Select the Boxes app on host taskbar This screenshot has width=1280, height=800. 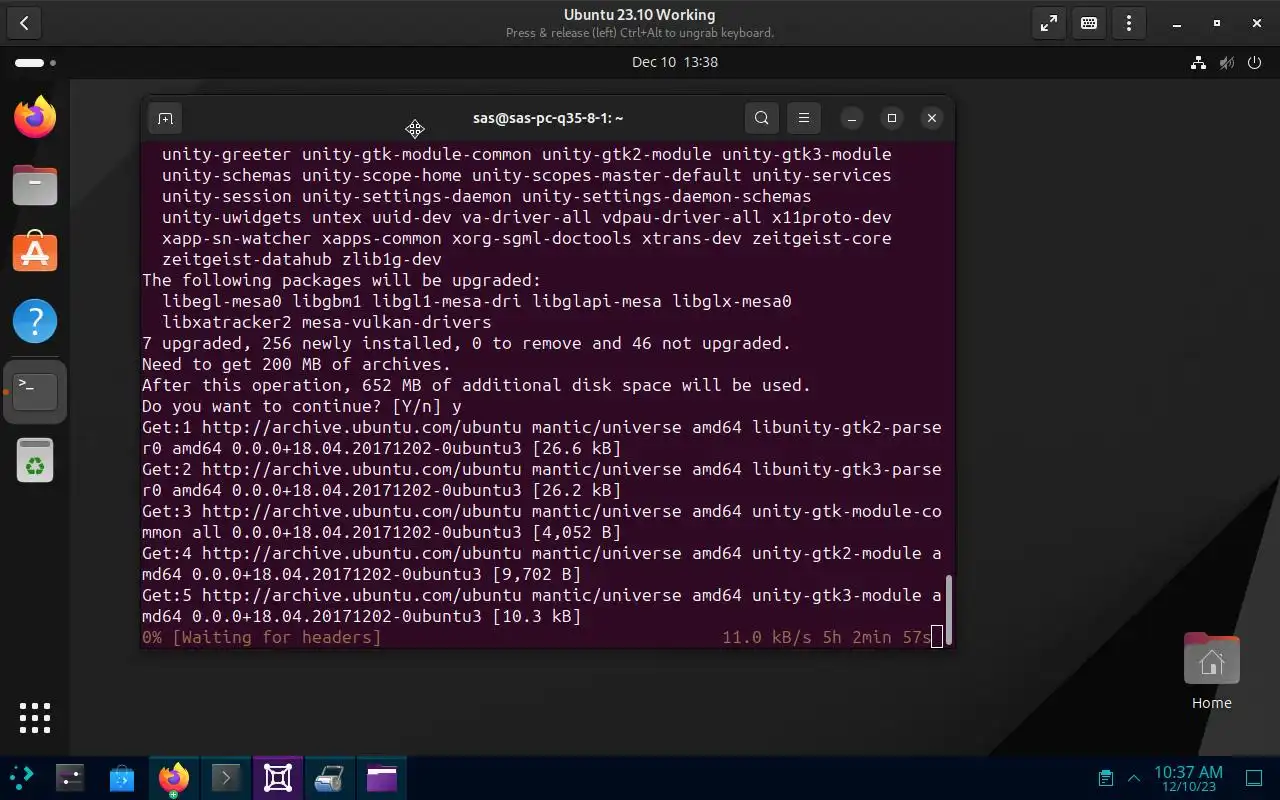pos(278,777)
